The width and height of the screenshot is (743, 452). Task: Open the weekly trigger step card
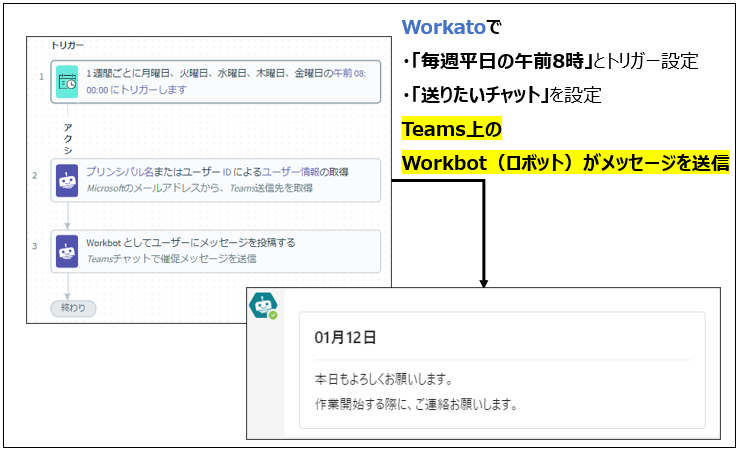tap(216, 82)
